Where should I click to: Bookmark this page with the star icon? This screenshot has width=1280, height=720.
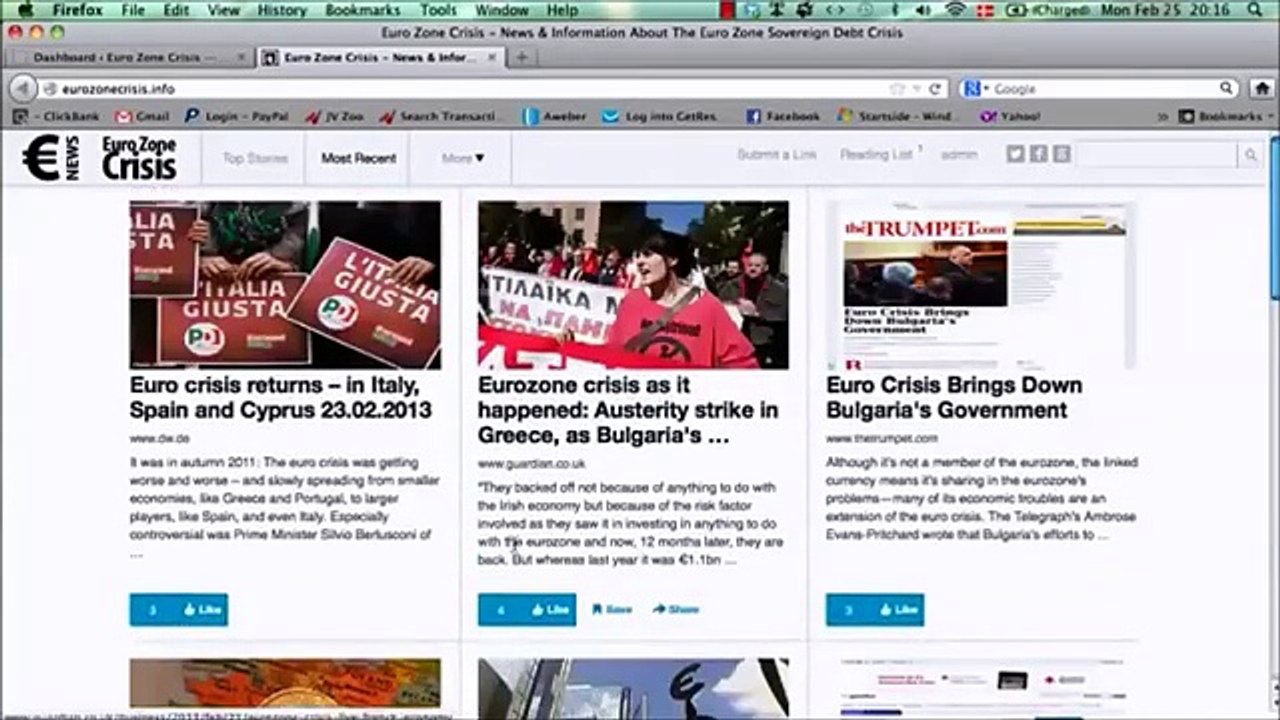898,89
